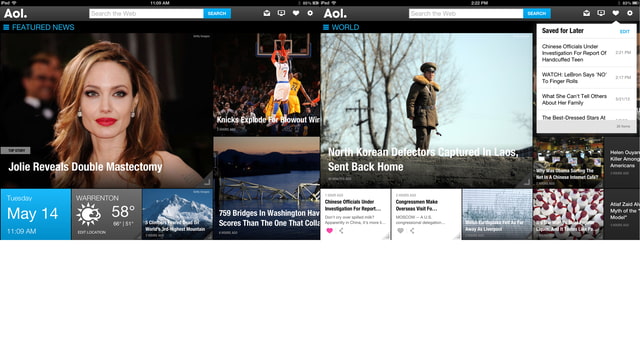The width and height of the screenshot is (640, 360).
Task: Close saved list via heart on World screen
Action: (x=616, y=13)
